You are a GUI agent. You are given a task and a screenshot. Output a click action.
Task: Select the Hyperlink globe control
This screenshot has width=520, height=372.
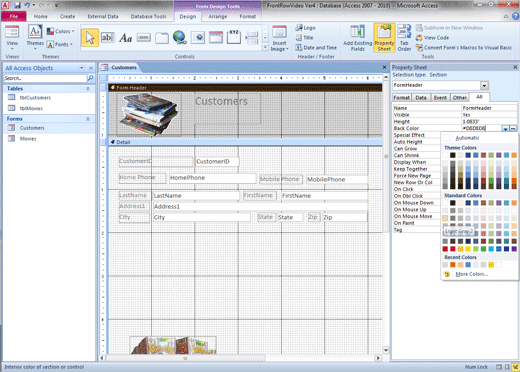coord(180,37)
